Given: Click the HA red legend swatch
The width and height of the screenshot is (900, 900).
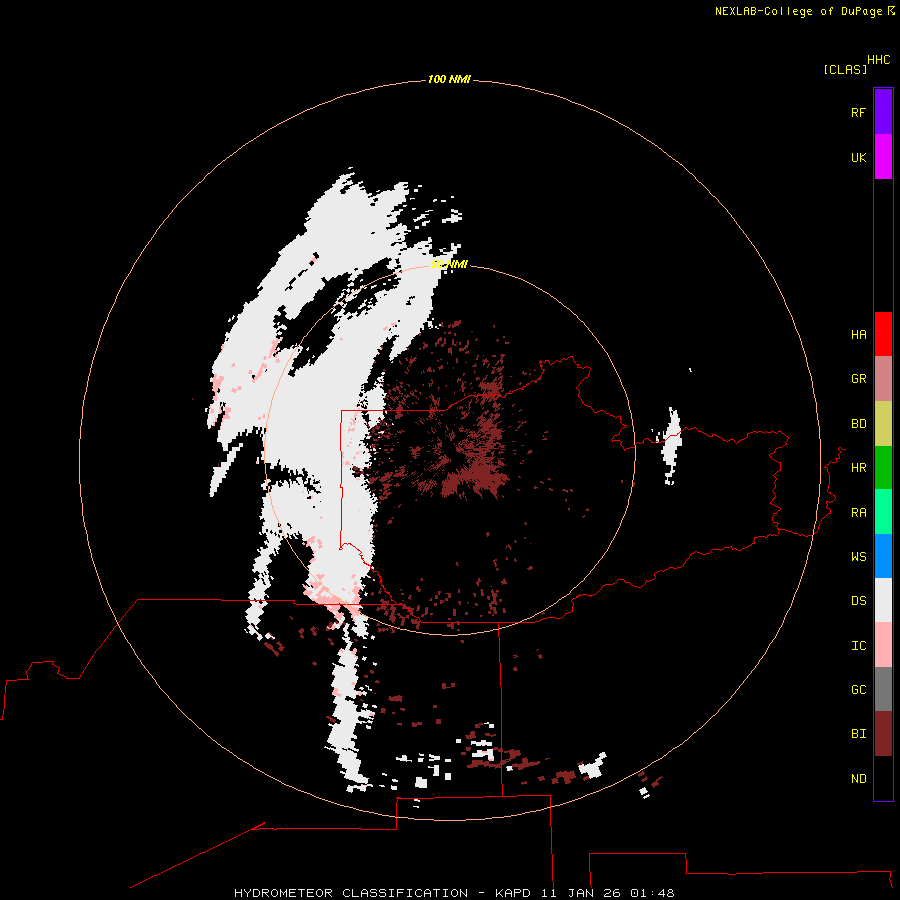Looking at the screenshot, I should [x=883, y=334].
